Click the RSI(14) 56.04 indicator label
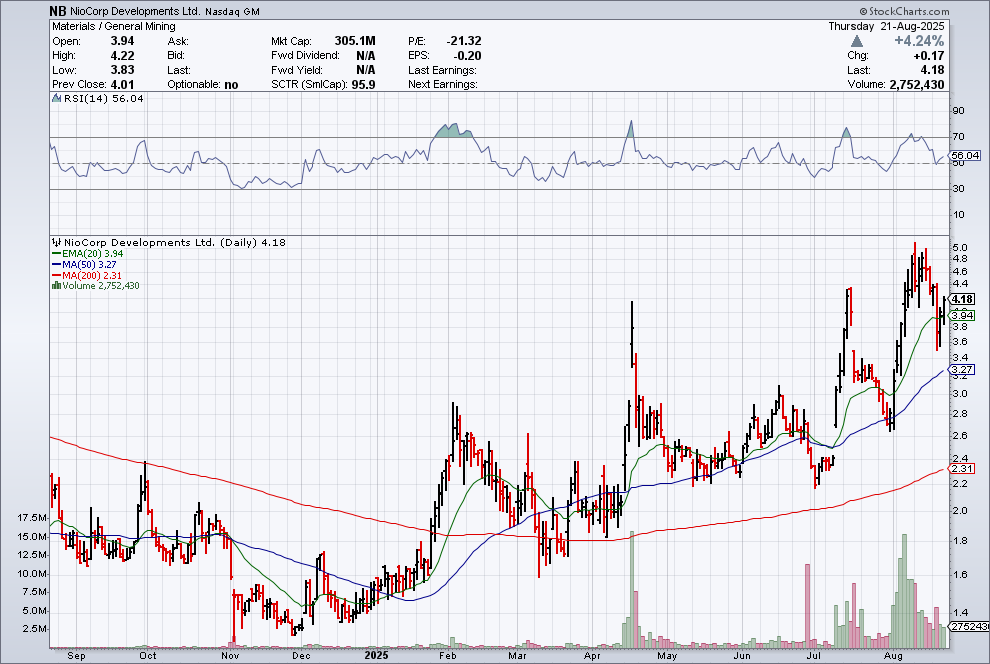The height and width of the screenshot is (664, 990). pyautogui.click(x=103, y=98)
